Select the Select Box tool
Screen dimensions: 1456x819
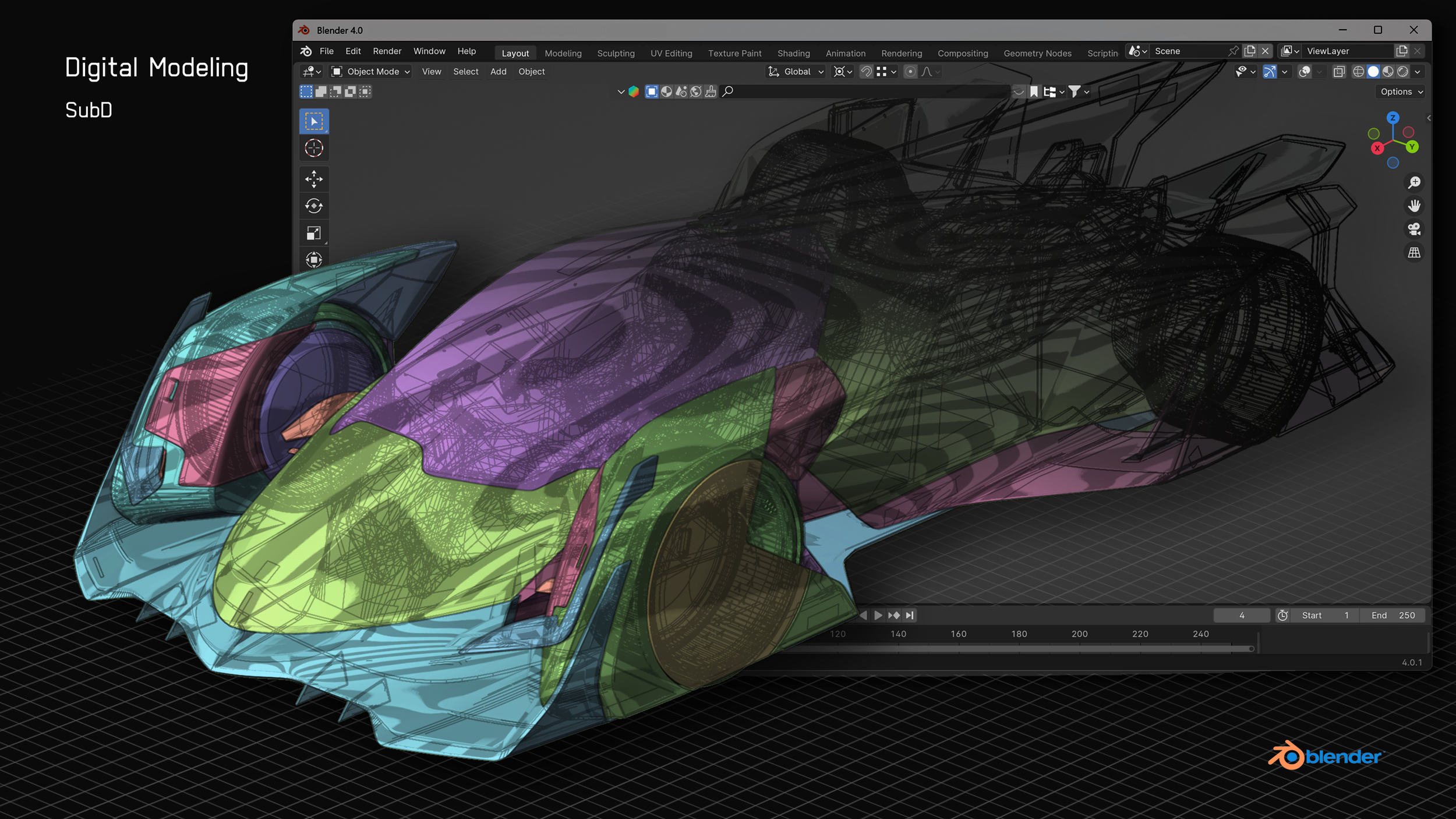314,121
